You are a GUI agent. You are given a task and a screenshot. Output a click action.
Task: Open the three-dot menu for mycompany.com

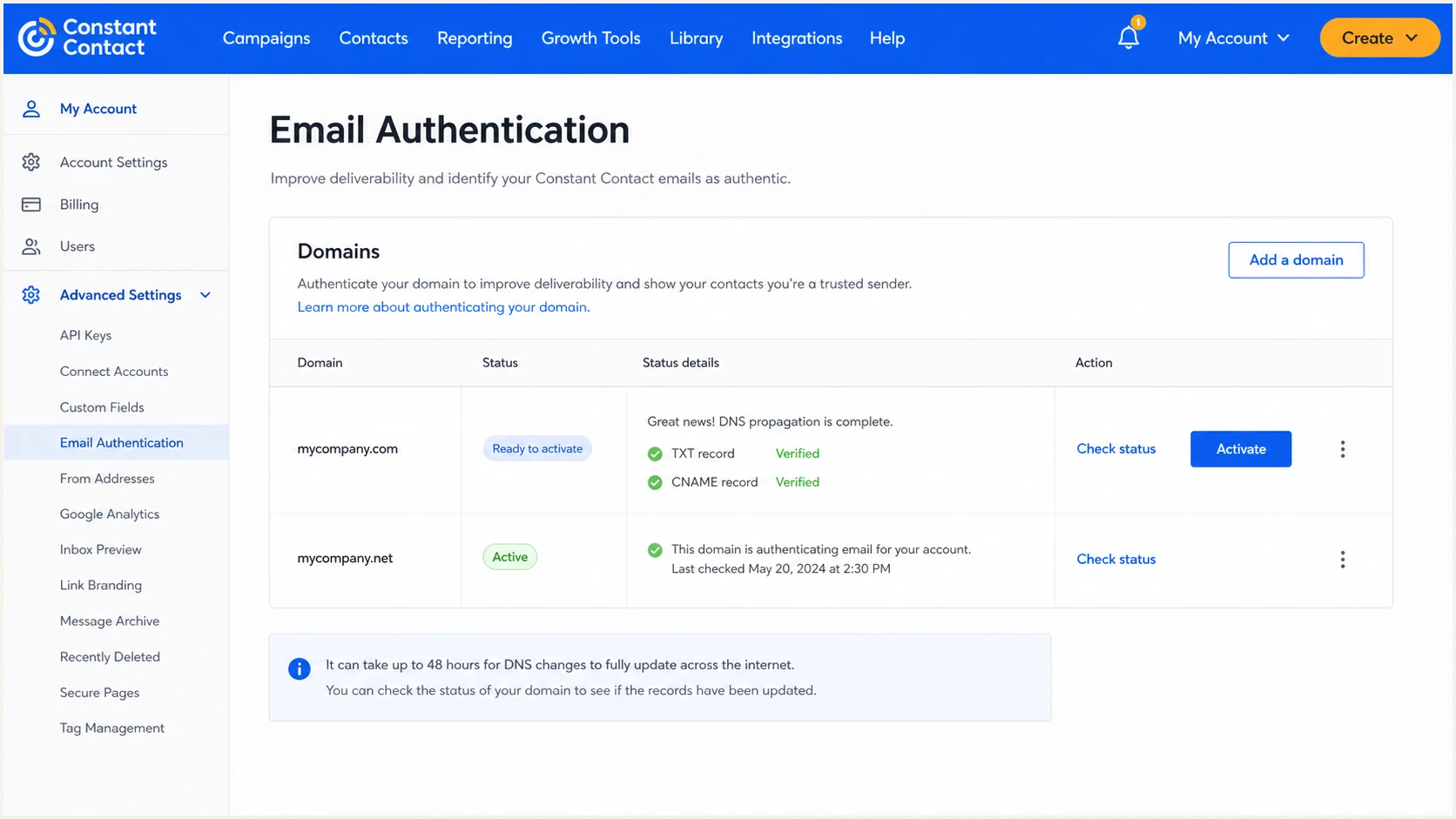(x=1343, y=449)
